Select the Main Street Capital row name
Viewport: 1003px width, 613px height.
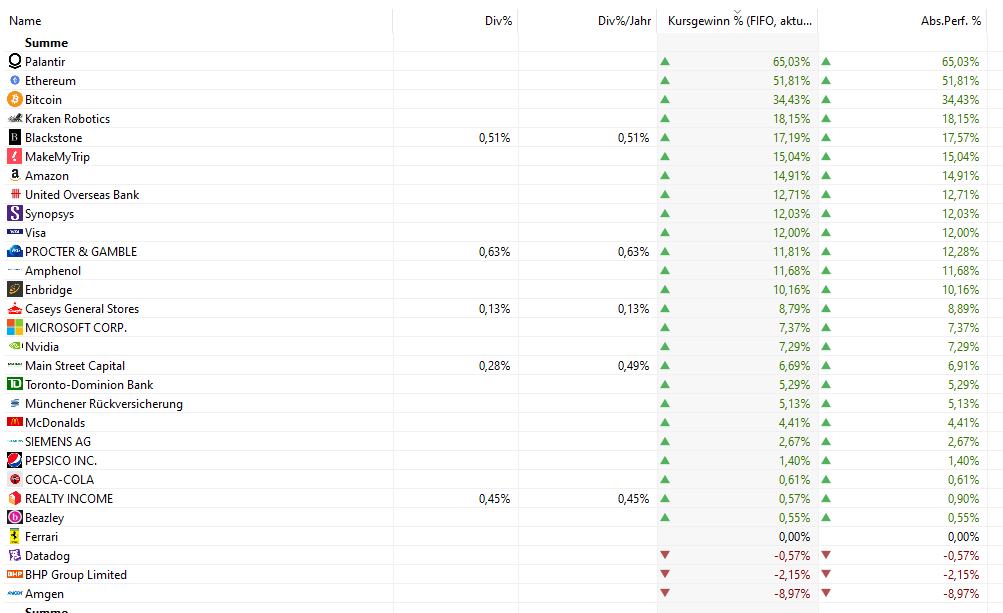tap(75, 365)
